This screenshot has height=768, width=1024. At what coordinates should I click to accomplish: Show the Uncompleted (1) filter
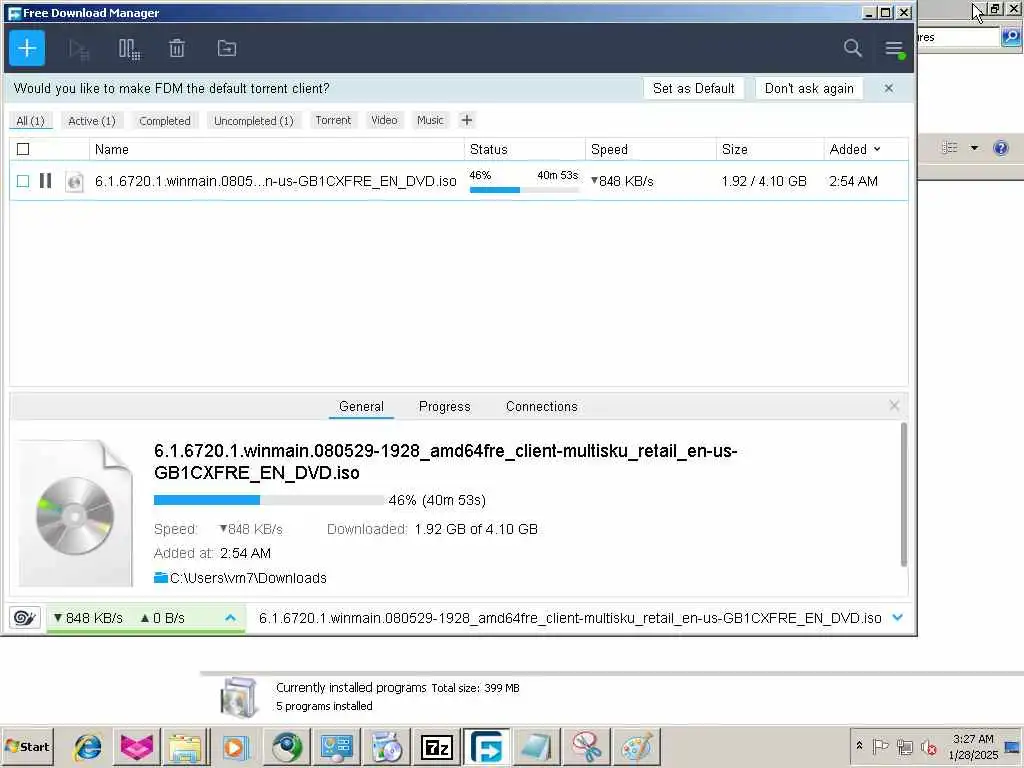coord(253,121)
